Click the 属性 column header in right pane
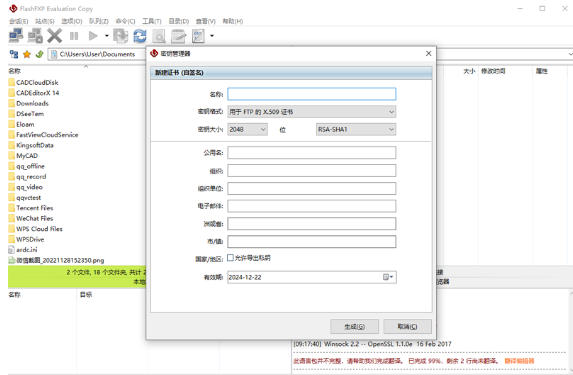573x375 pixels. coord(542,71)
